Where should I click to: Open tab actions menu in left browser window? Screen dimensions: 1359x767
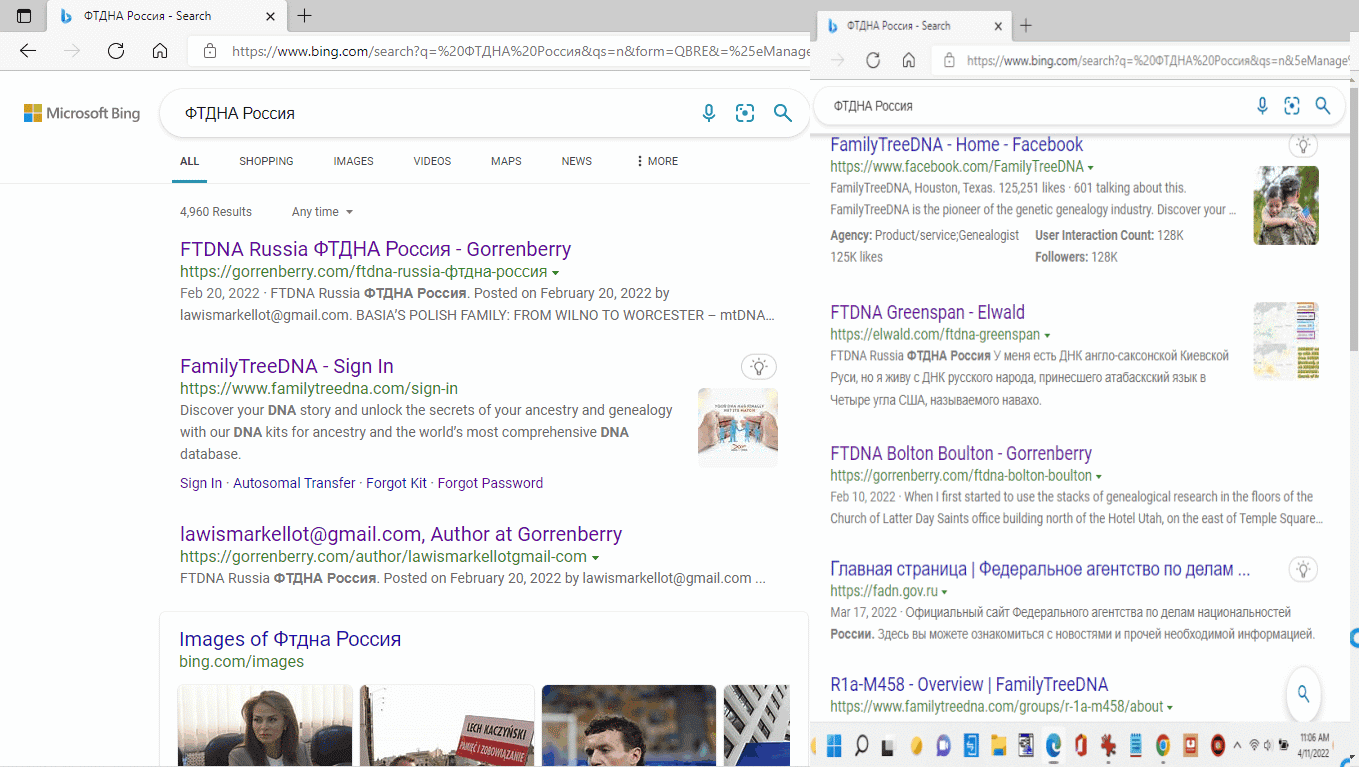pos(25,16)
